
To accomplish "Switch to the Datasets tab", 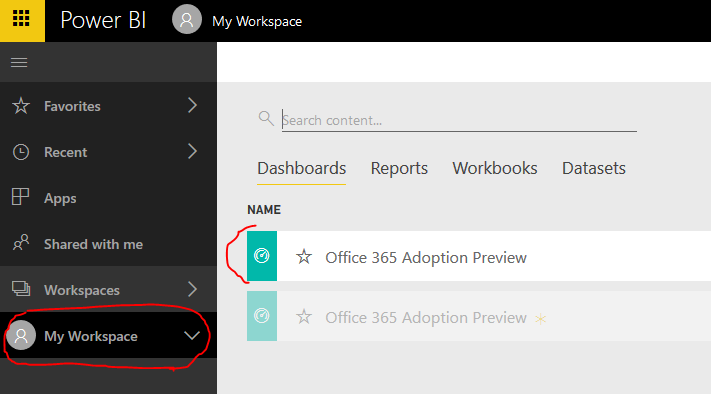I will [x=594, y=169].
